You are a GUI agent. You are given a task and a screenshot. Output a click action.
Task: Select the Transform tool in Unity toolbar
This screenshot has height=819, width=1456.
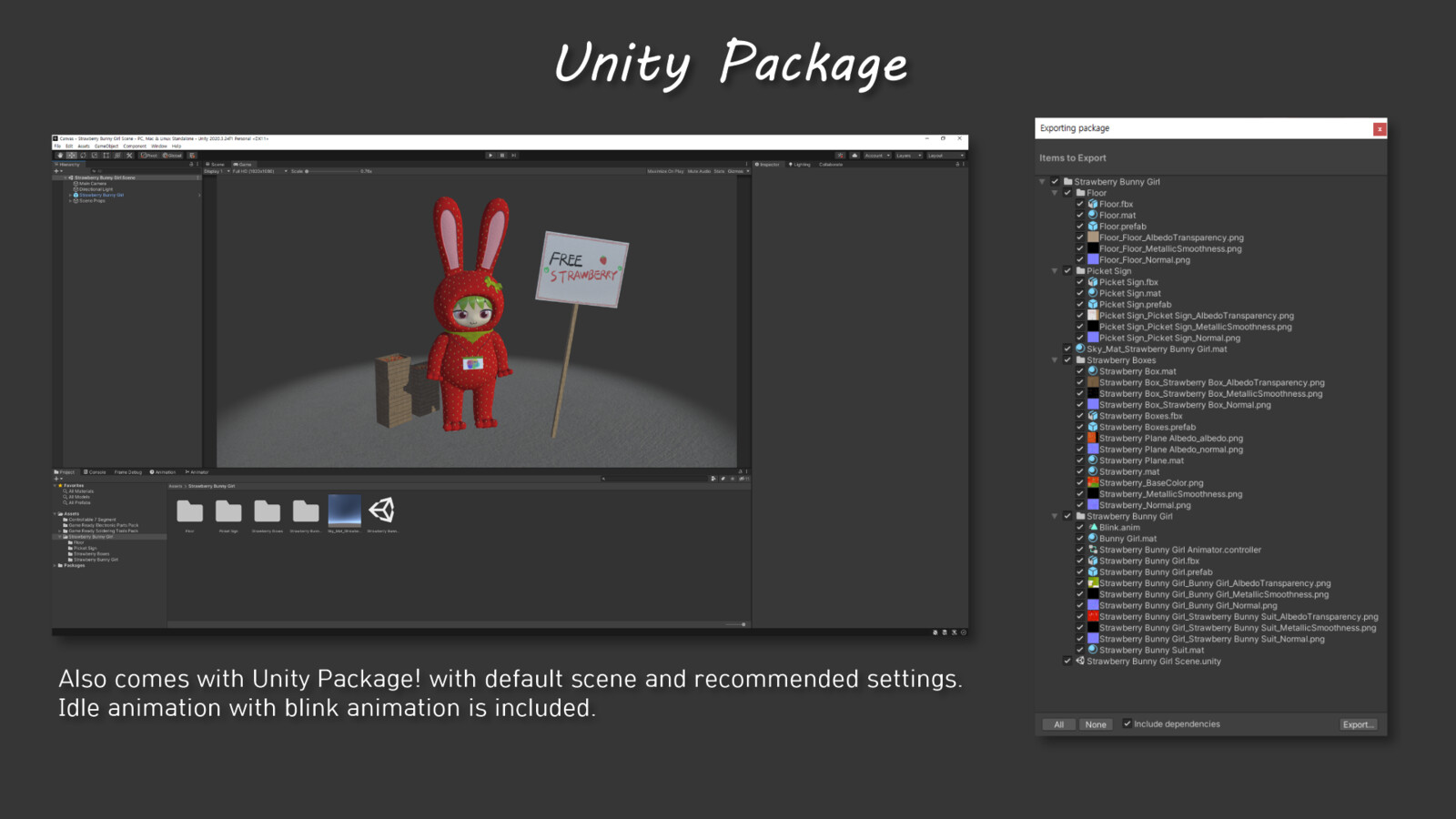coord(117,156)
